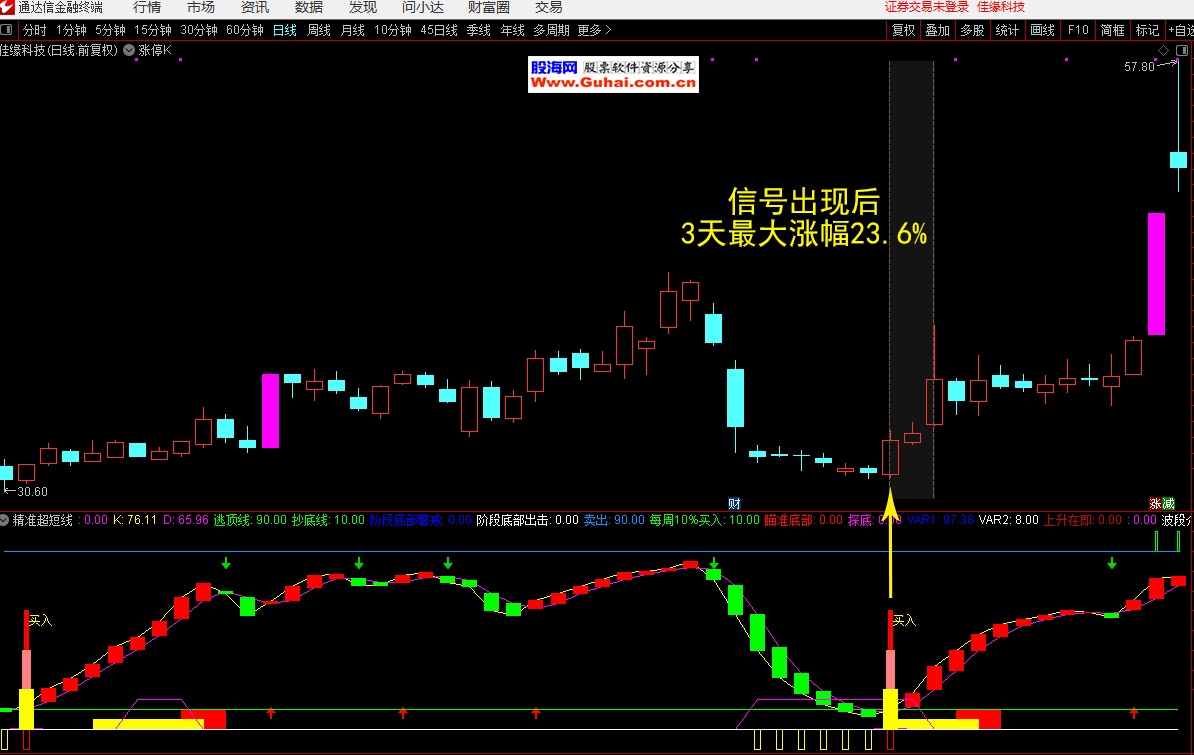The width and height of the screenshot is (1194, 755).
Task: Click the magenta limit-up candle near 57.80
Action: (1156, 273)
